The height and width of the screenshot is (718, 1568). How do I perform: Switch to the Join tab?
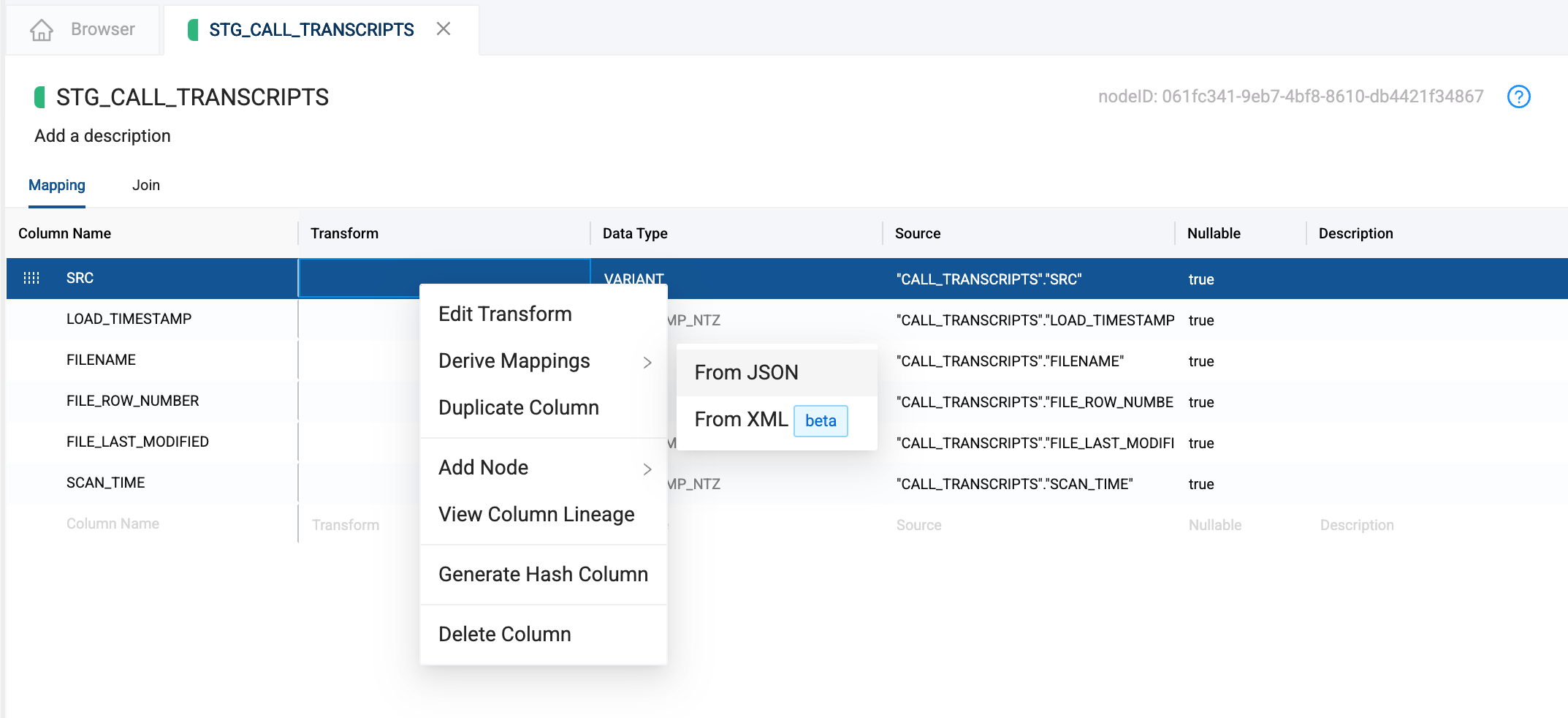click(146, 185)
